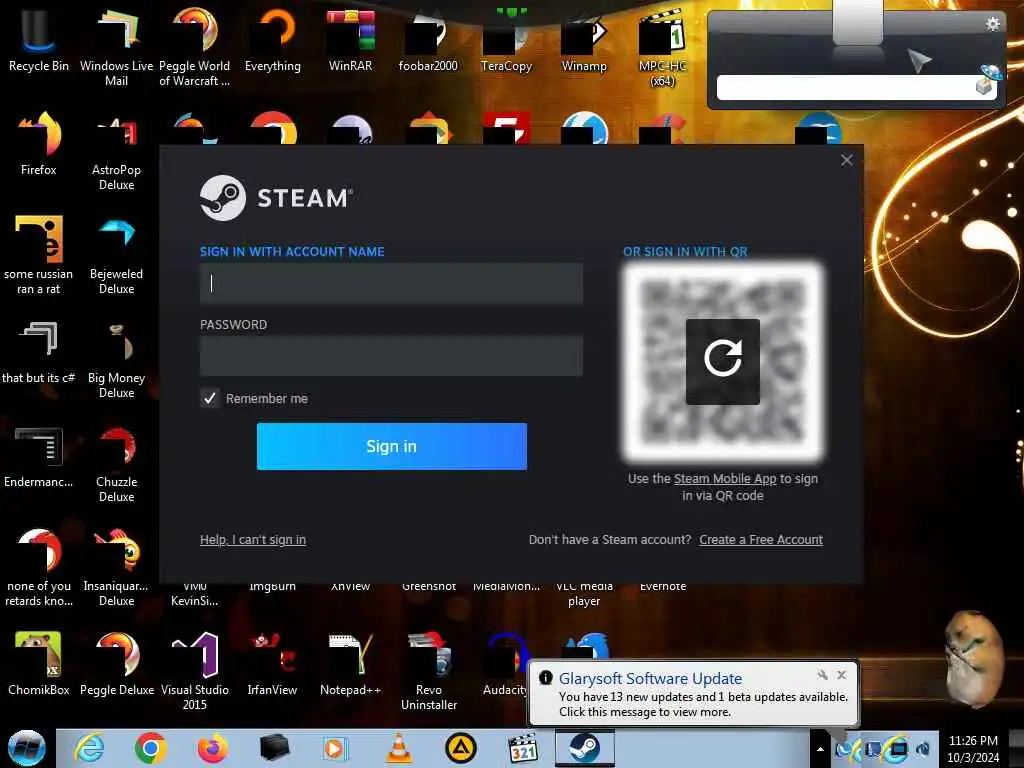Select the Endermanc... desktop icon
The image size is (1024, 768).
(x=39, y=456)
